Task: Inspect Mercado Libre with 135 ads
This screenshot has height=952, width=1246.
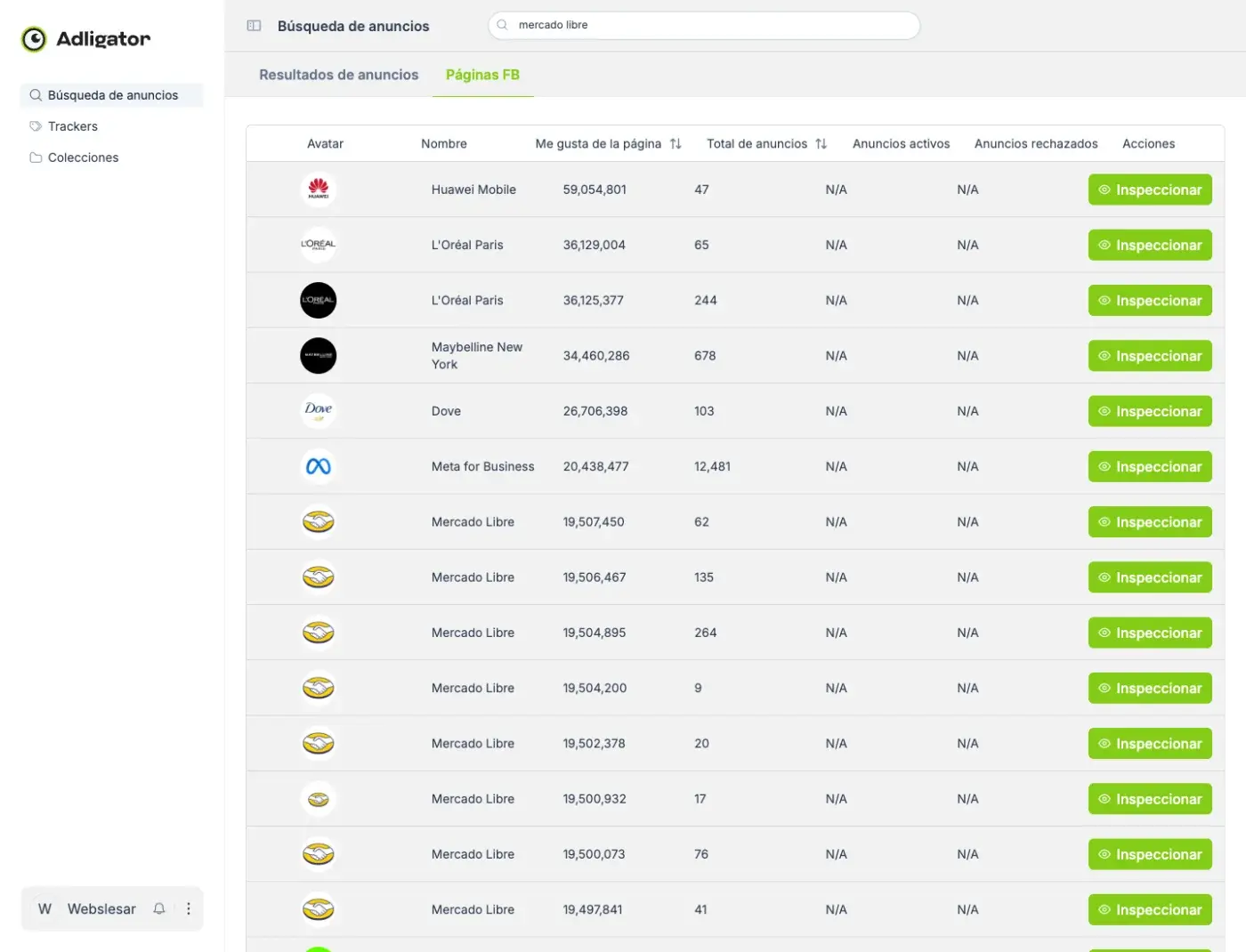Action: (1150, 577)
